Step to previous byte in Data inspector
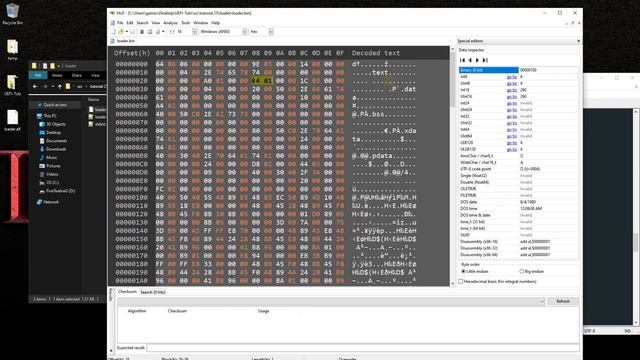The height and width of the screenshot is (360, 640). tap(470, 60)
